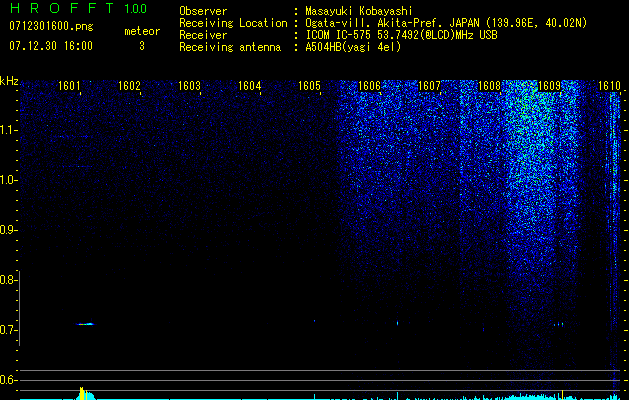Click the yellow intensity peak under 1601
Screen dimensions: 629x400
click(x=82, y=393)
